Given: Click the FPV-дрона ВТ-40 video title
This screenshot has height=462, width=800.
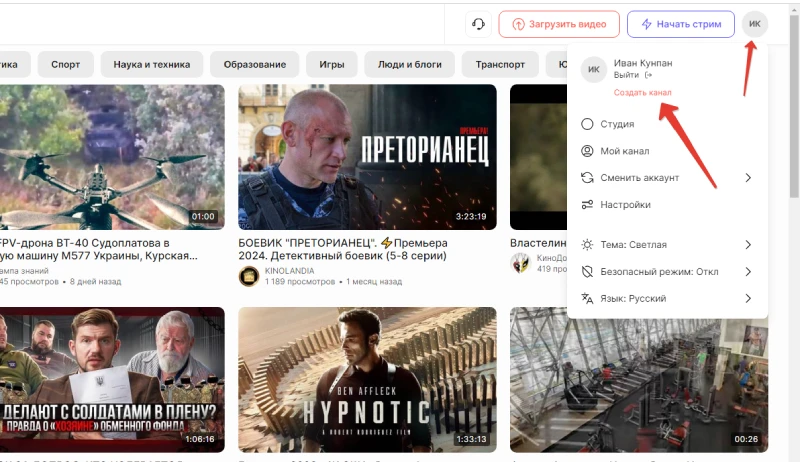Looking at the screenshot, I should click(x=98, y=249).
